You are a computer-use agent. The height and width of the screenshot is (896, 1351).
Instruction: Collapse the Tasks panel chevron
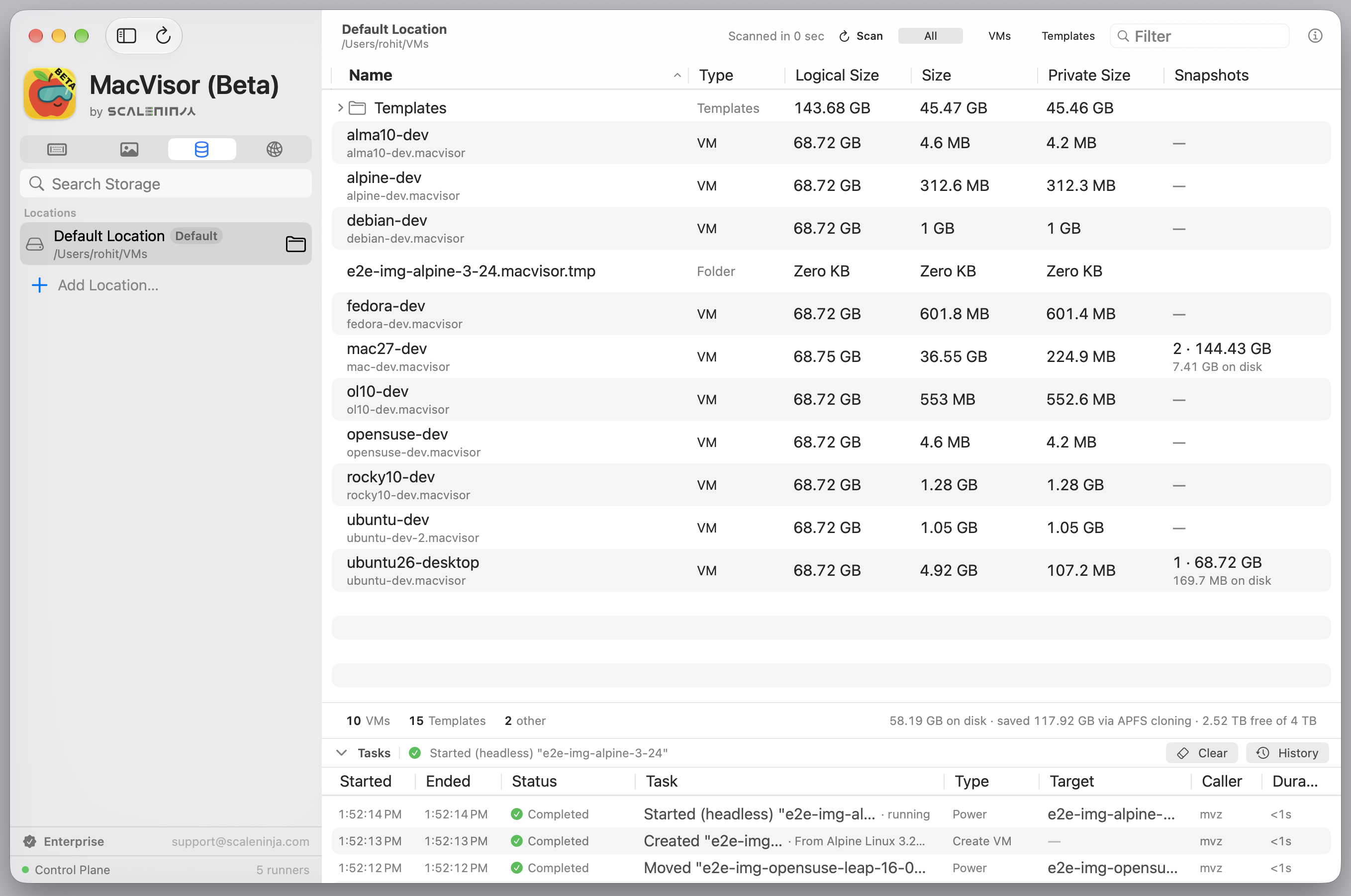(342, 753)
